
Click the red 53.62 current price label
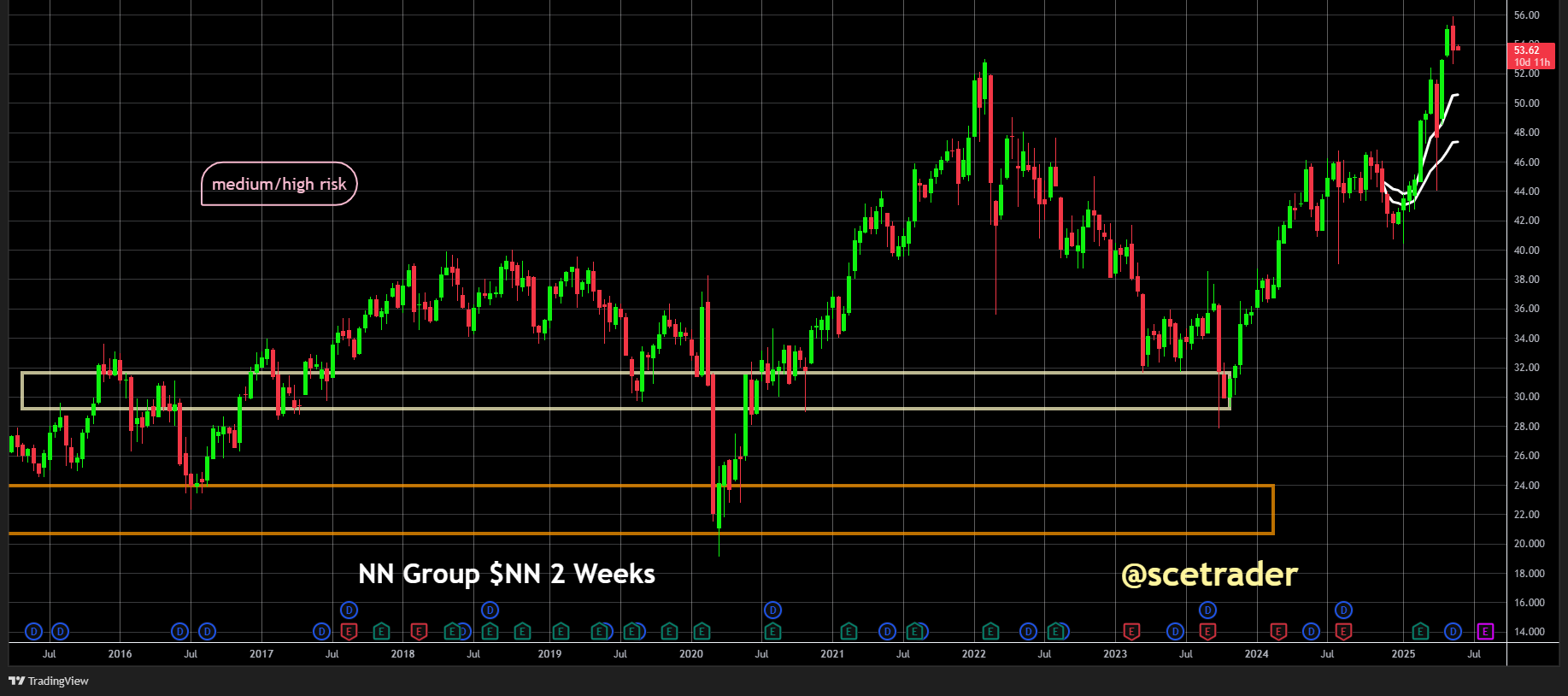click(1527, 50)
